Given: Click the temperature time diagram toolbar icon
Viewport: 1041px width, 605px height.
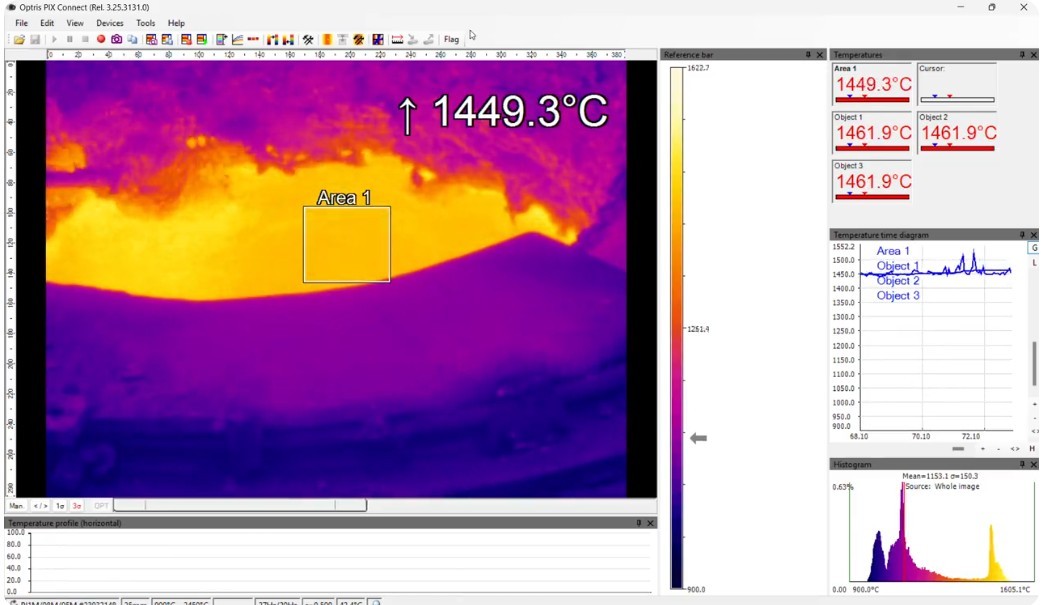Looking at the screenshot, I should 237,39.
